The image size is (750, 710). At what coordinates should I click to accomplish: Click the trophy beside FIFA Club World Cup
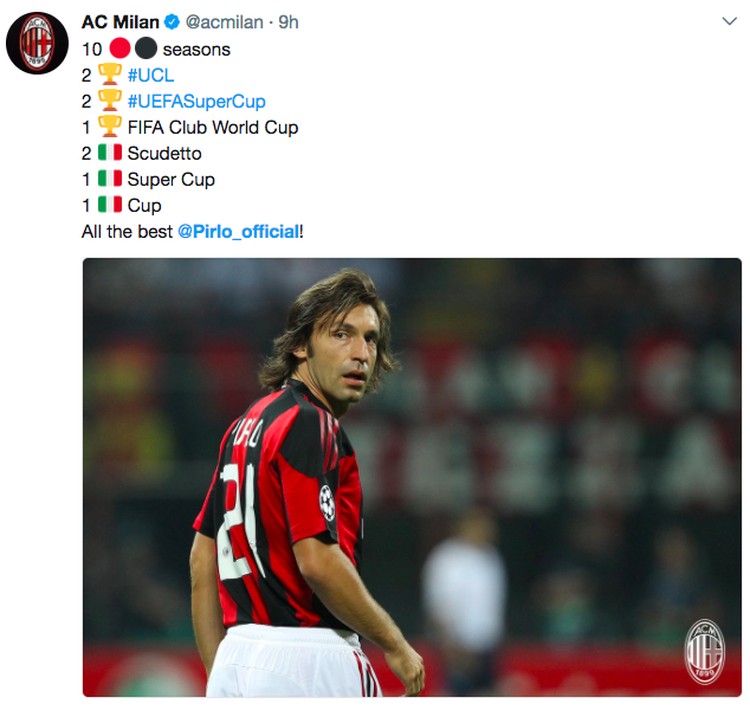coord(110,126)
